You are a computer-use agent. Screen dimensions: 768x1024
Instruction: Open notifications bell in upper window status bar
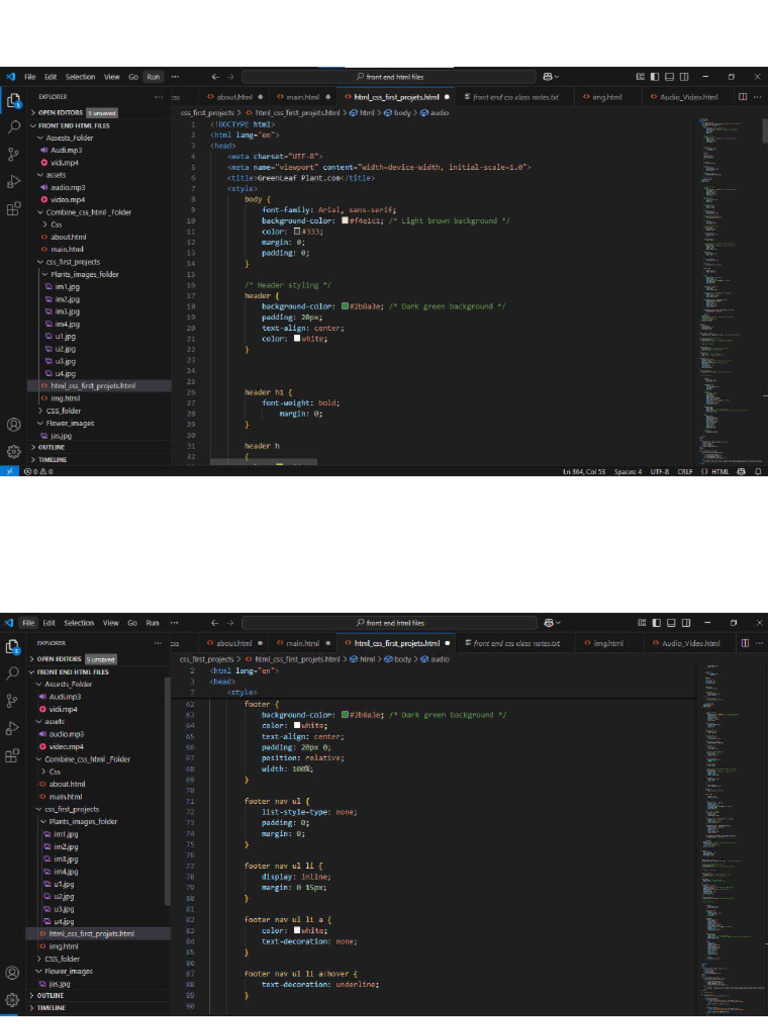point(758,471)
